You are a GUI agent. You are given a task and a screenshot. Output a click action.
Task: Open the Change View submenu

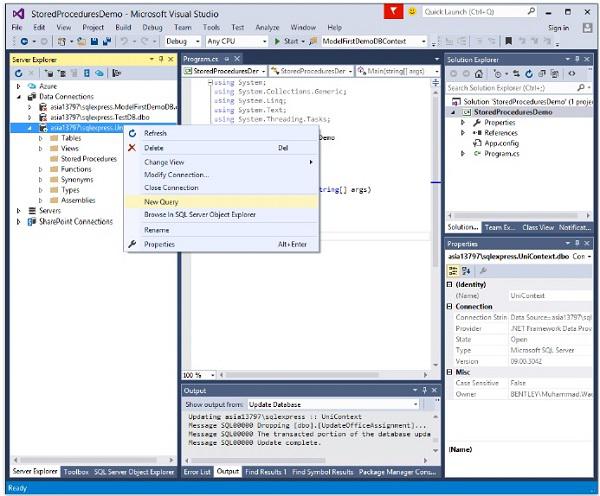click(222, 162)
